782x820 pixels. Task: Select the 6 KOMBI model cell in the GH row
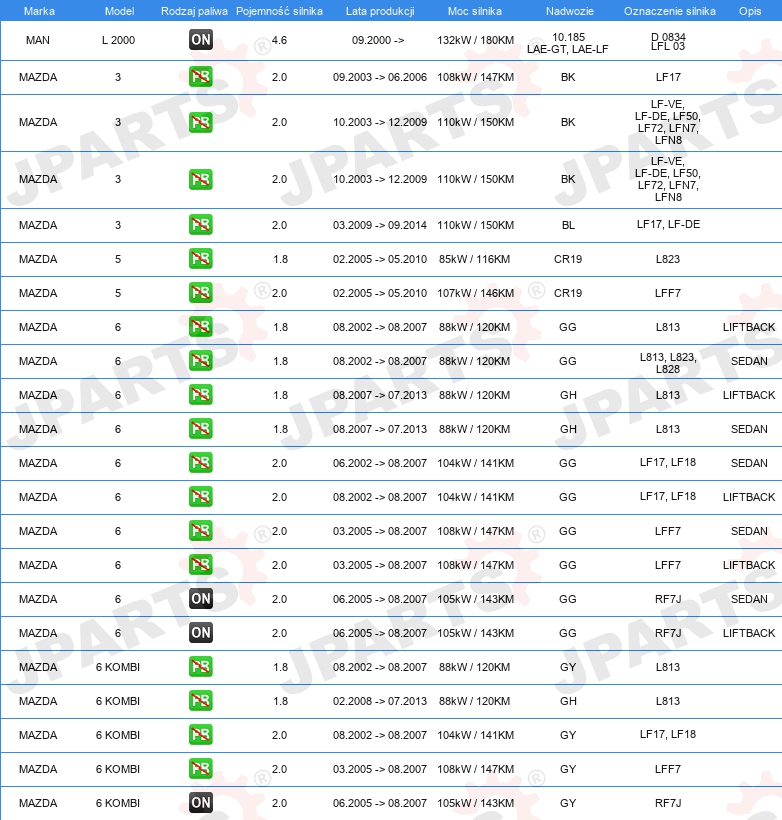118,701
